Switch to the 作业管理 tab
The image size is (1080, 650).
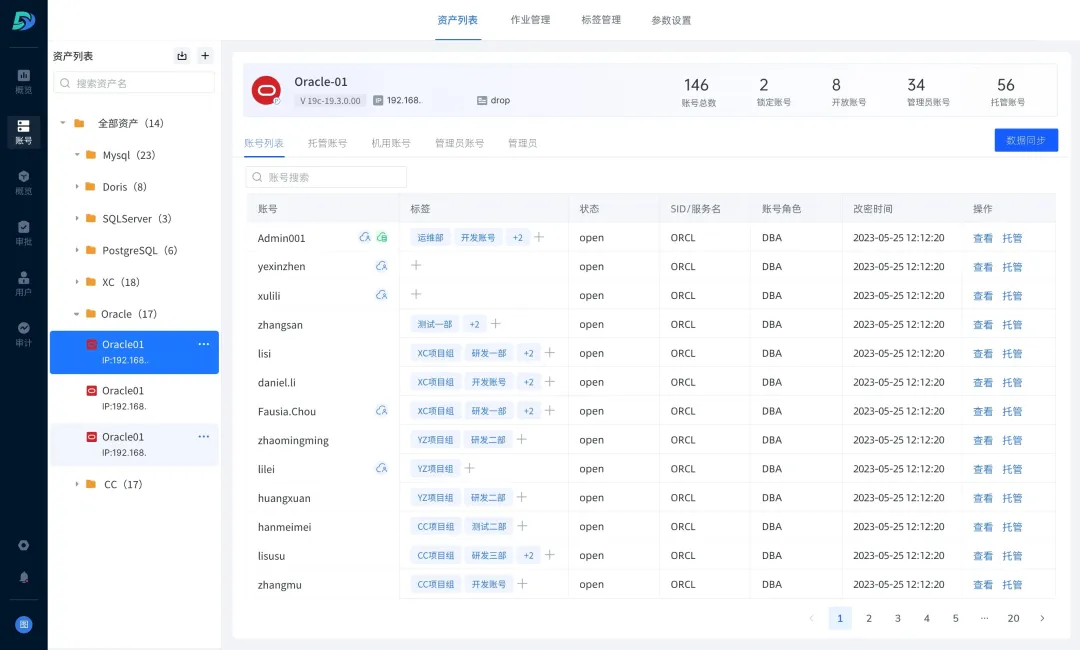click(x=530, y=20)
